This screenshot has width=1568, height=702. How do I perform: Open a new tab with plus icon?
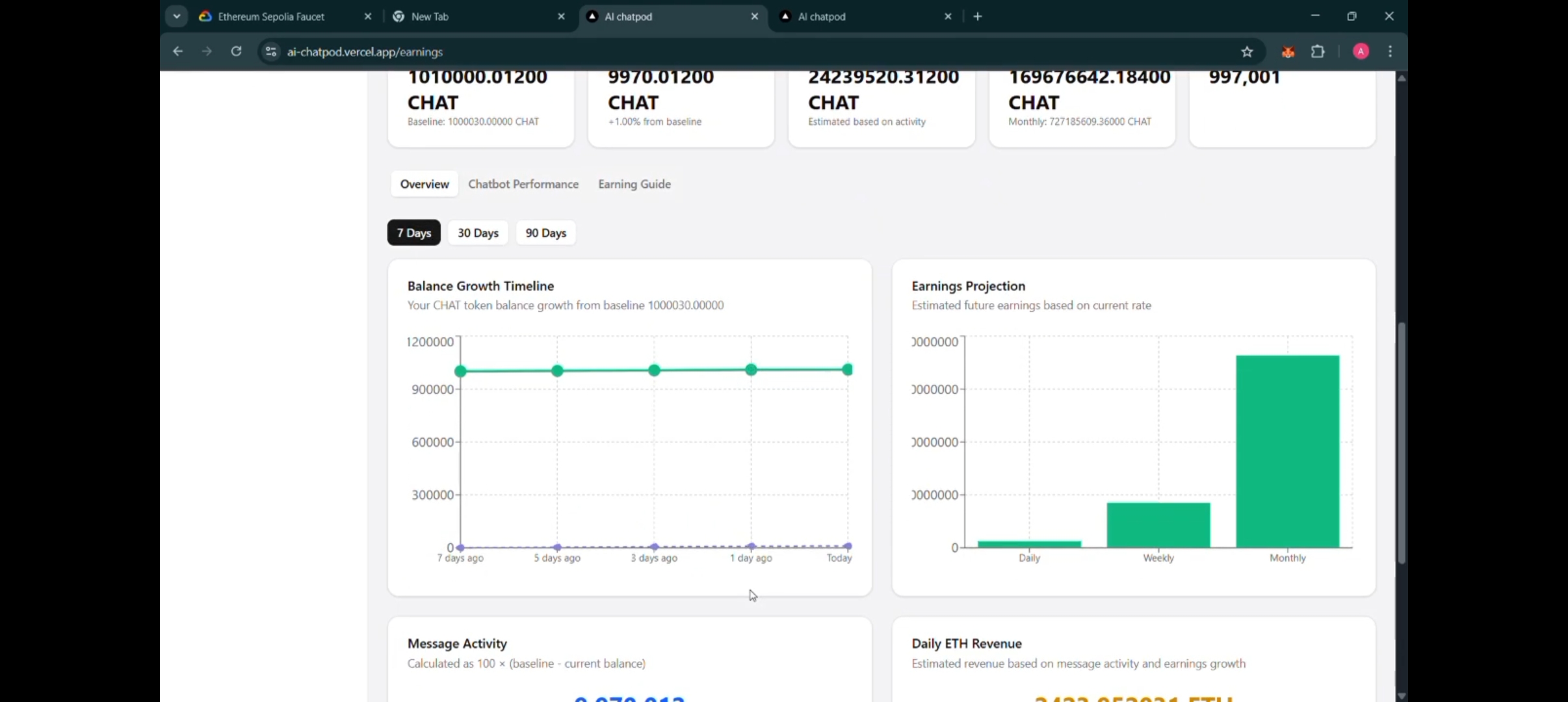coord(977,16)
